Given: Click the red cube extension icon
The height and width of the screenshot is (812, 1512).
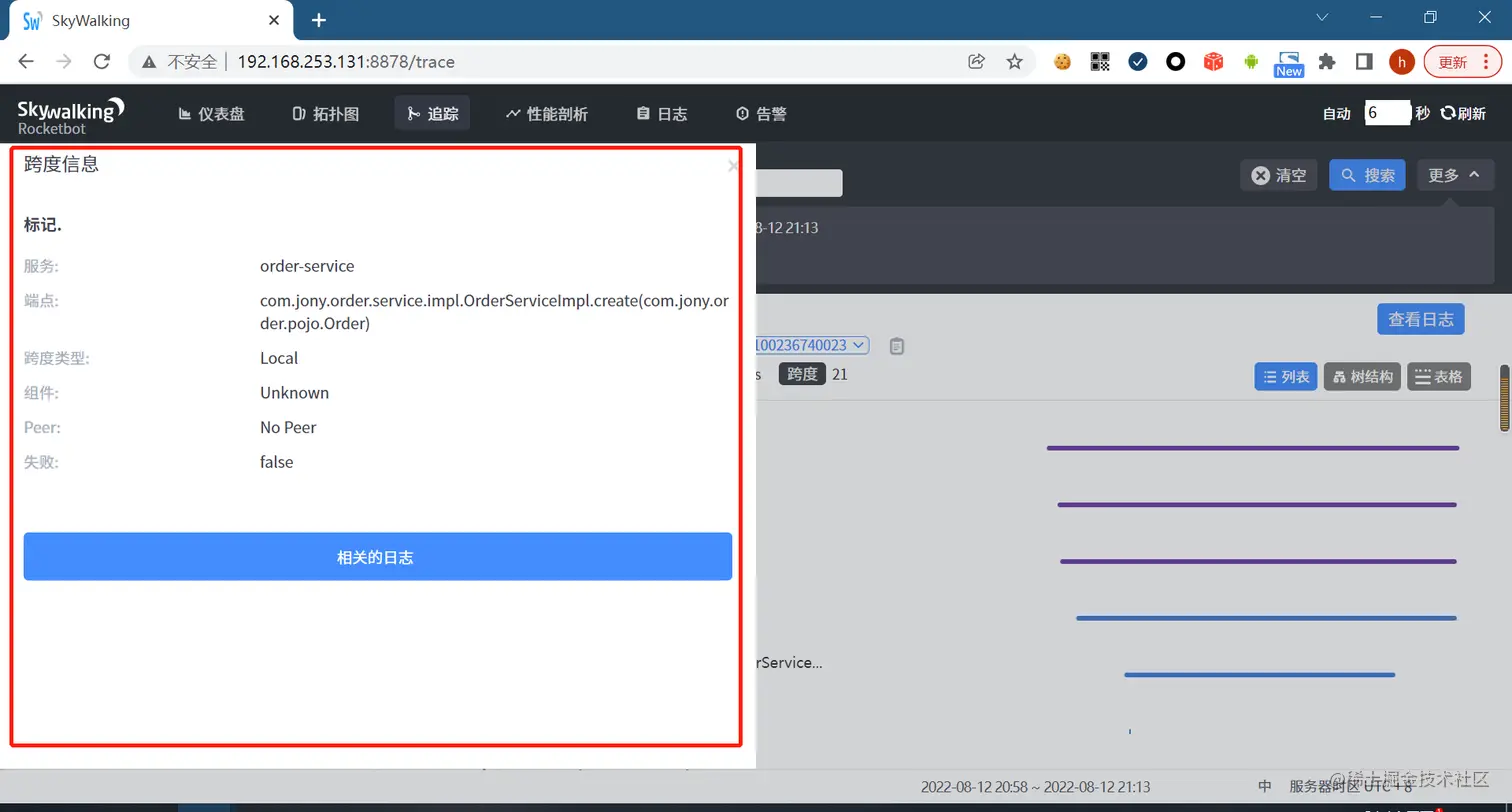Looking at the screenshot, I should (x=1213, y=61).
